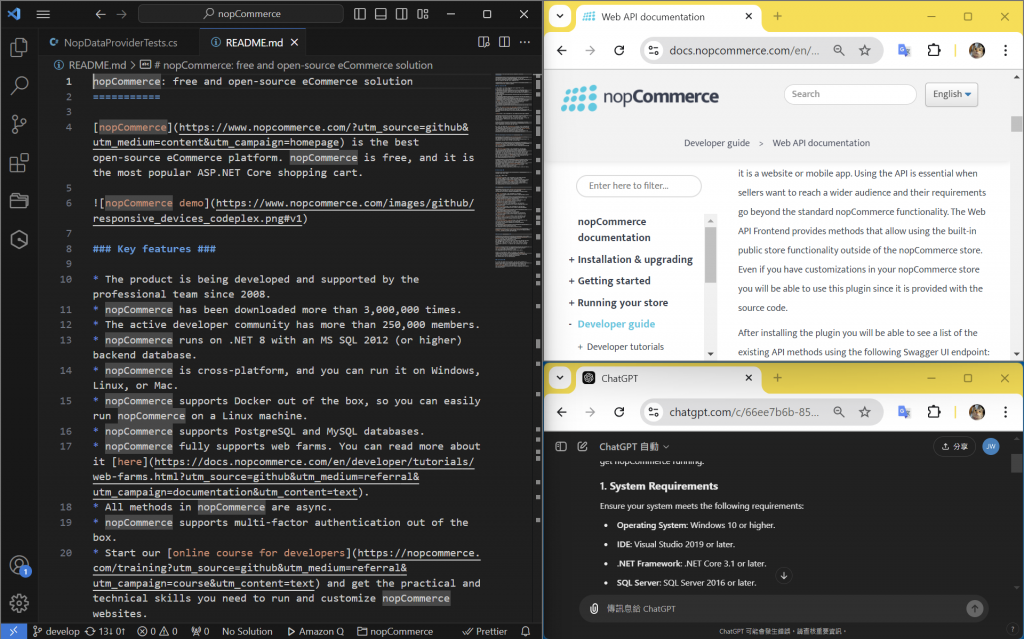The width and height of the screenshot is (1024, 639).
Task: Go forward in VS Code navigation history
Action: [x=121, y=14]
